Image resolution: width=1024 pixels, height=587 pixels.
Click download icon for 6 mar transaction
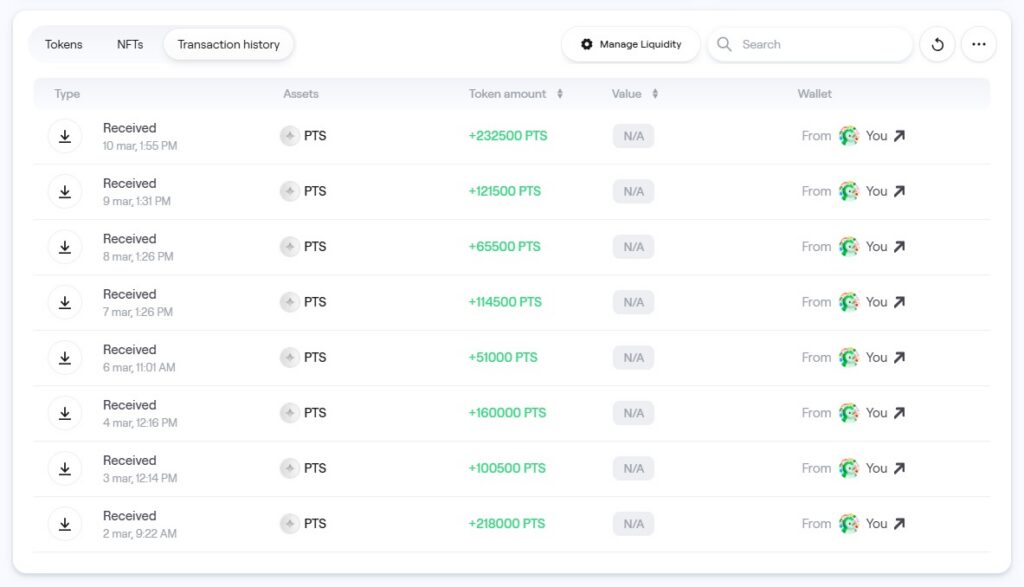click(65, 357)
